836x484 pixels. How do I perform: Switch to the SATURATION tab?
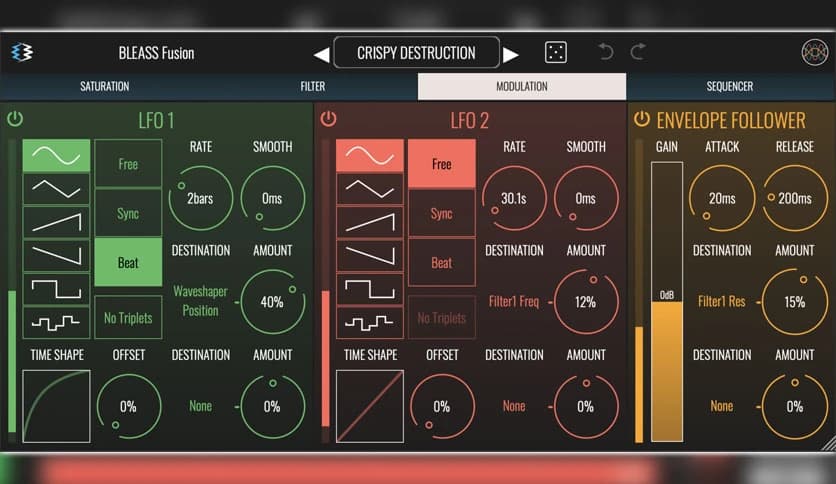[104, 86]
